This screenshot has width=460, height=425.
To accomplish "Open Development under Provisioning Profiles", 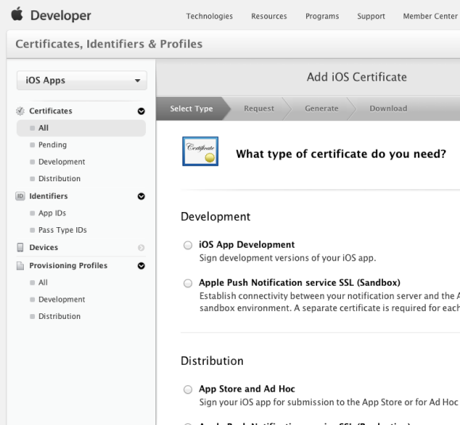I will click(x=62, y=299).
